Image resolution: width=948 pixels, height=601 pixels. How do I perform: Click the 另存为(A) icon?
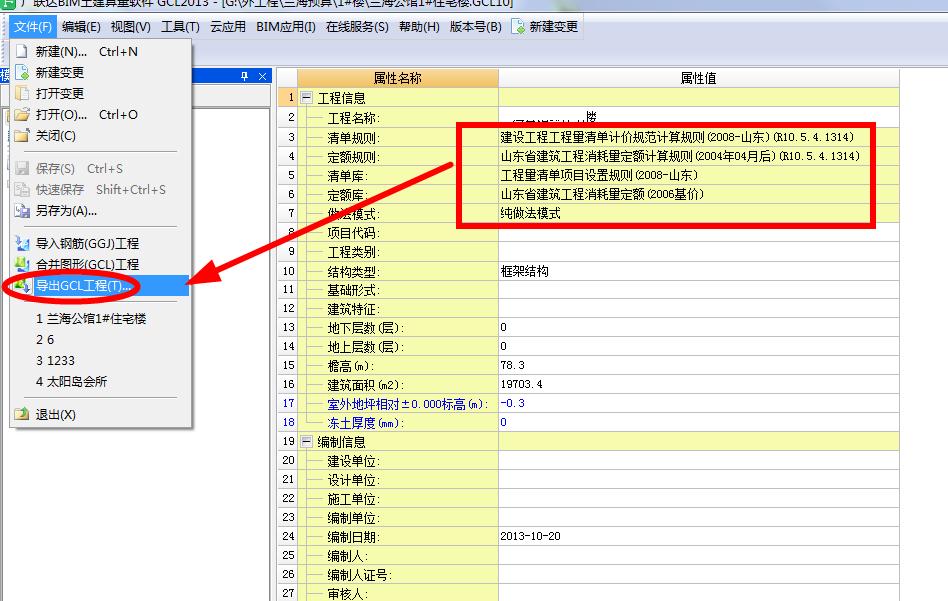pyautogui.click(x=22, y=210)
